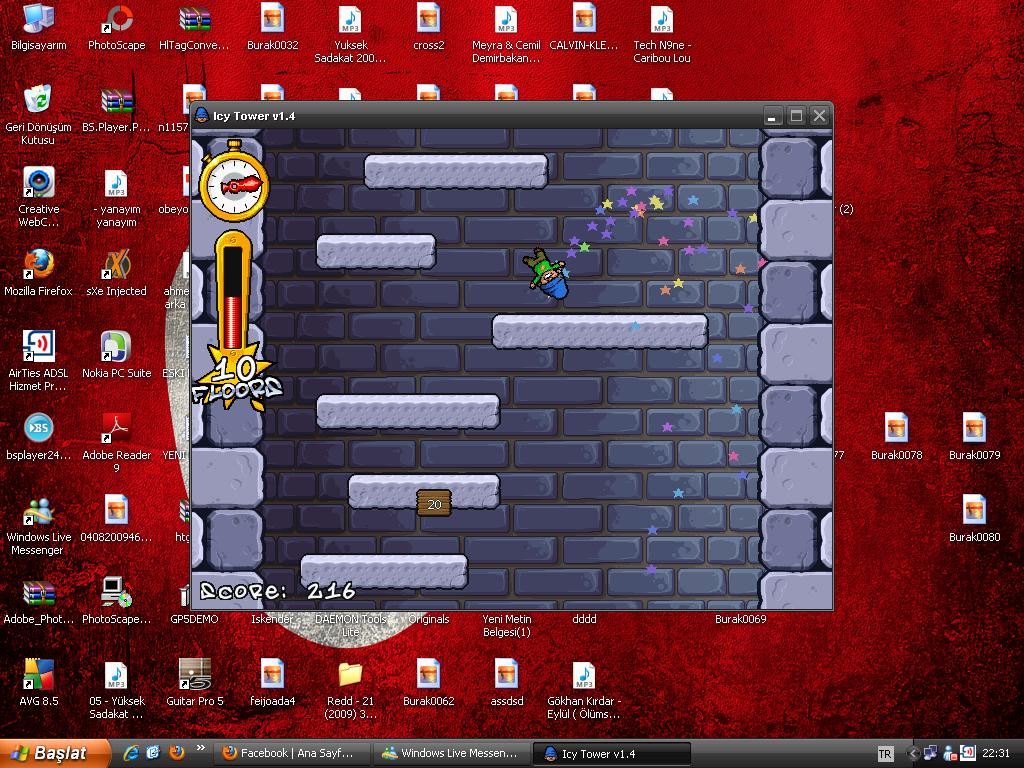Launch the bsplayer24... icon
The height and width of the screenshot is (768, 1024).
[x=39, y=437]
